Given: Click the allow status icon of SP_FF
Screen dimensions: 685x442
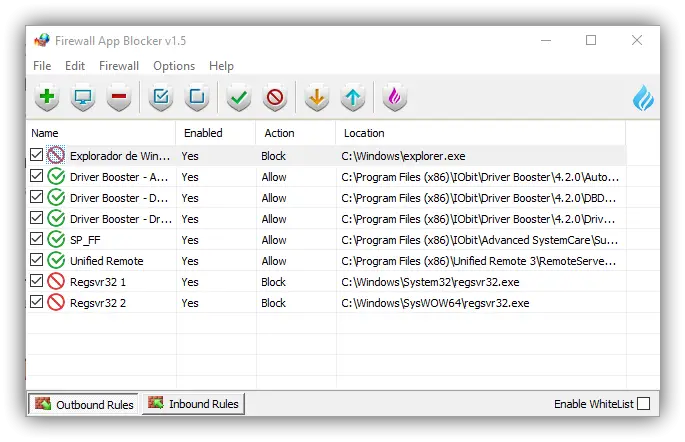Looking at the screenshot, I should 56,239.
